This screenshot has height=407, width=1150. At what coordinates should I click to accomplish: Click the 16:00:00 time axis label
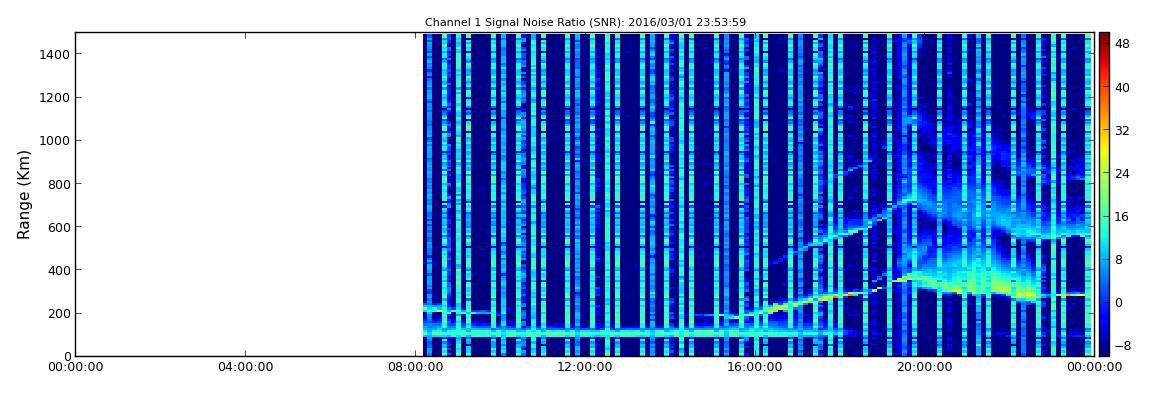click(753, 367)
